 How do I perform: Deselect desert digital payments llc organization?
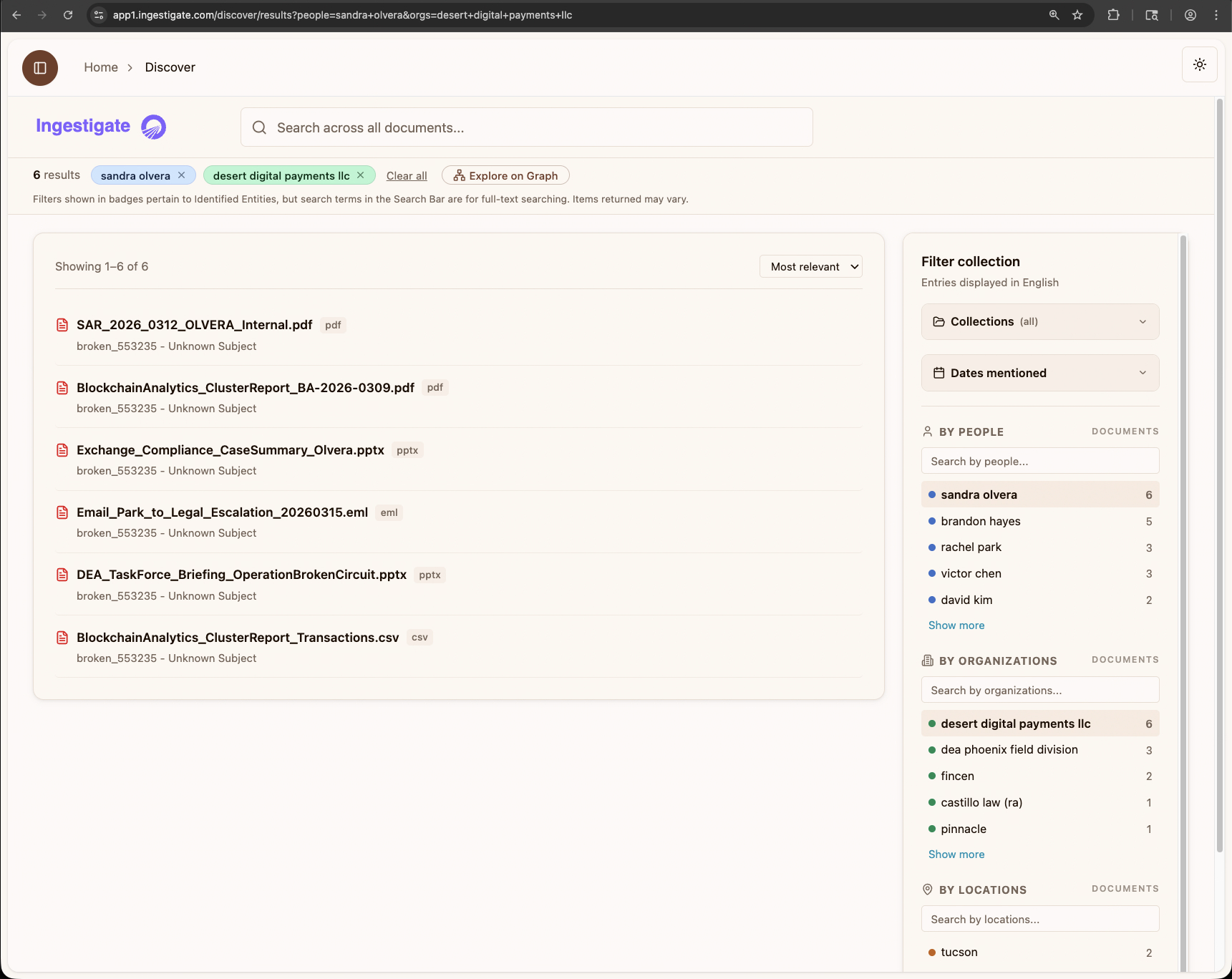[1040, 724]
